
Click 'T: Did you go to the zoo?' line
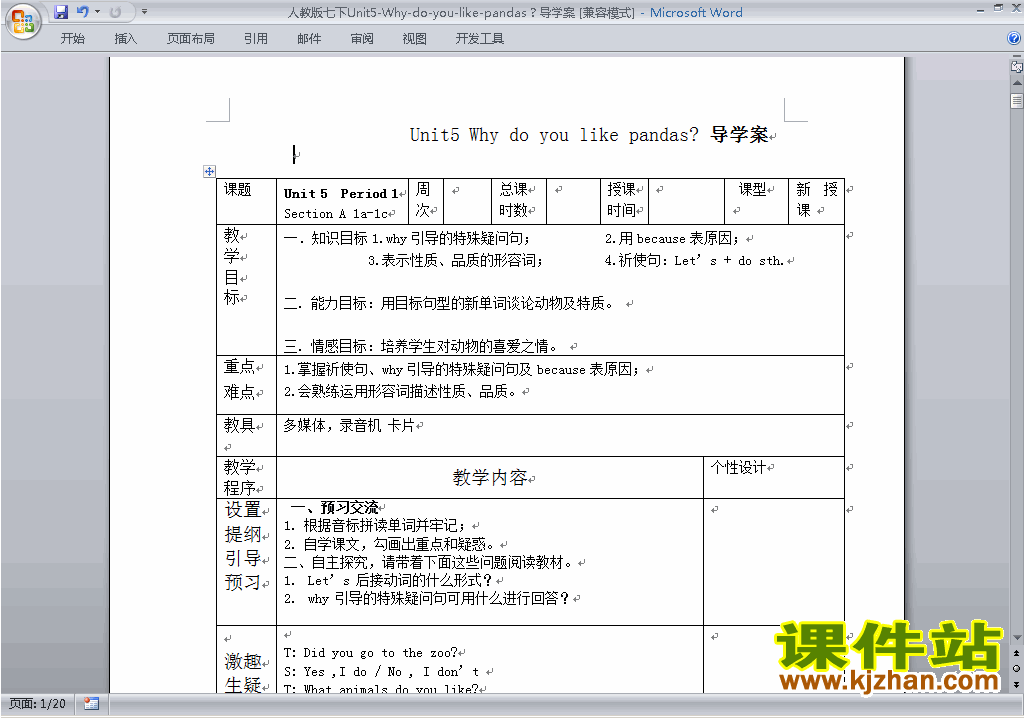click(371, 653)
